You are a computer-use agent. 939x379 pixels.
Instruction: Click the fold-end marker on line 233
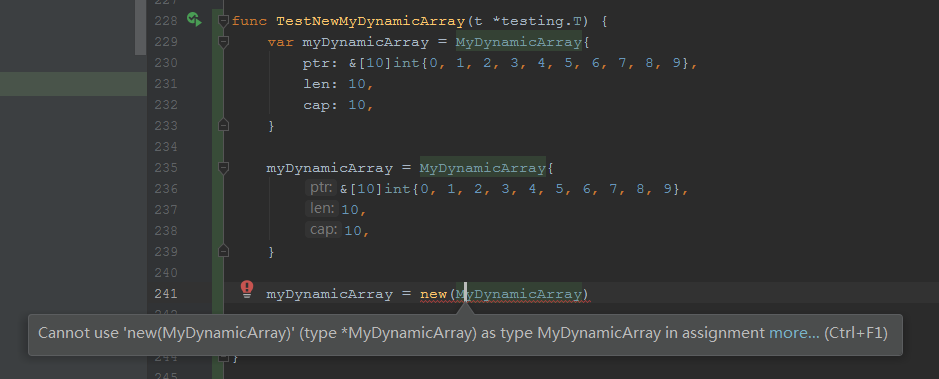pos(223,125)
